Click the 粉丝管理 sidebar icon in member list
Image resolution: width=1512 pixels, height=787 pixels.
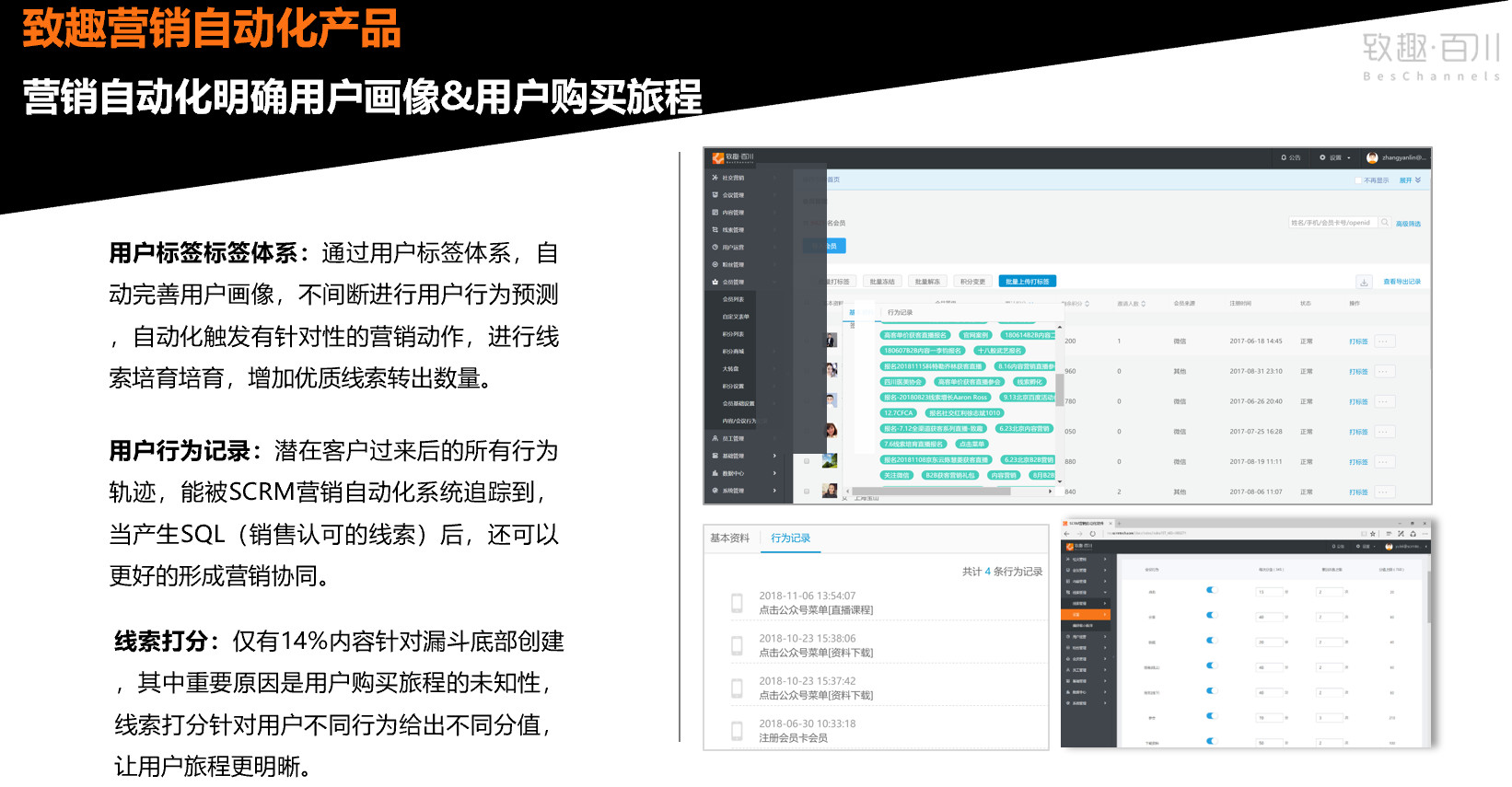tap(715, 265)
